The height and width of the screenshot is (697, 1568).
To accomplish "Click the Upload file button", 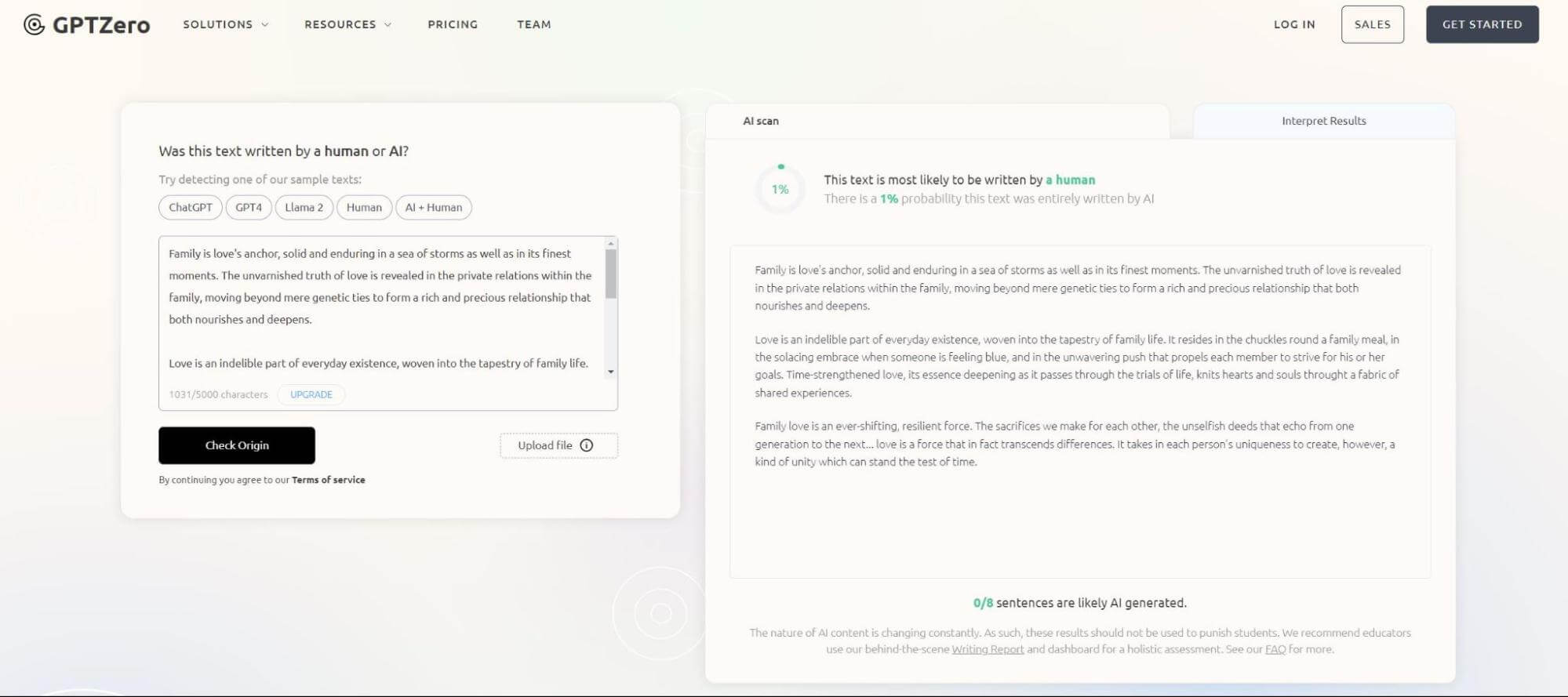I will [558, 445].
